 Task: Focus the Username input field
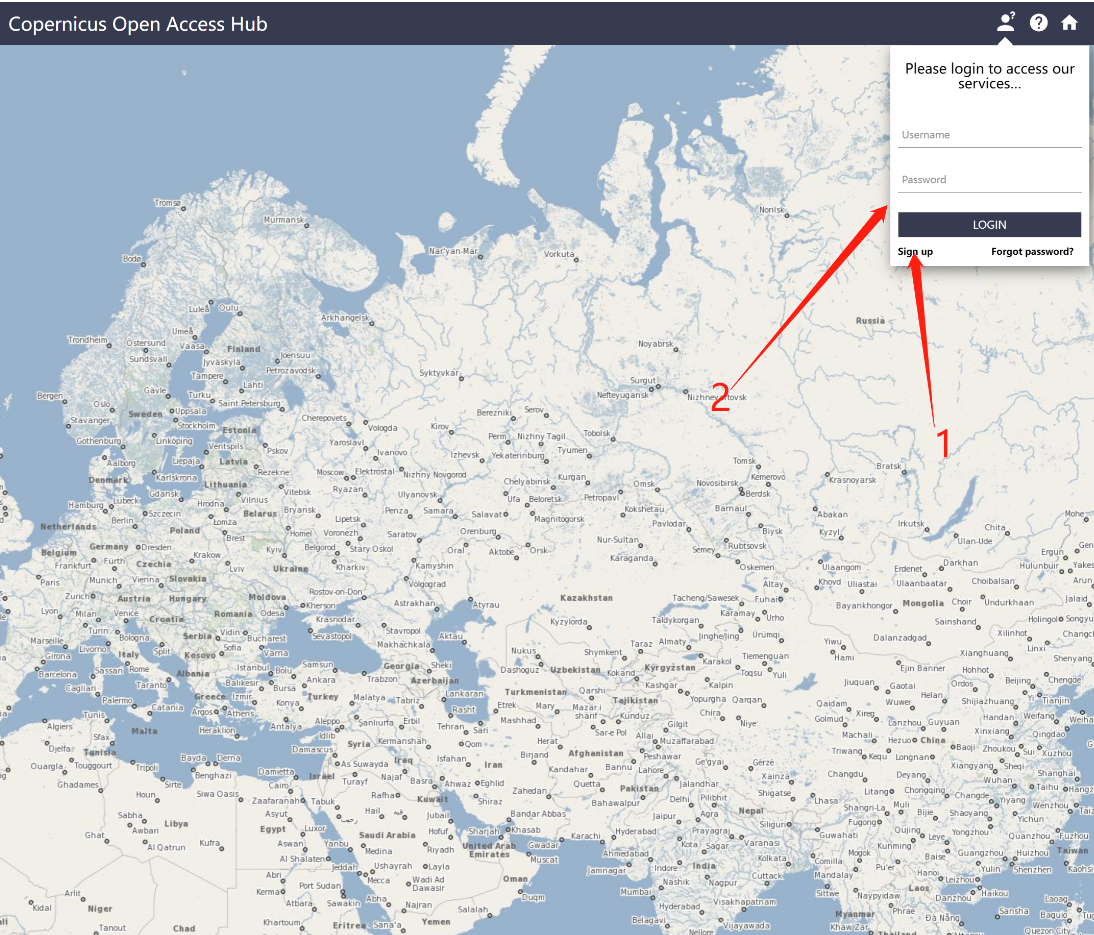(989, 135)
